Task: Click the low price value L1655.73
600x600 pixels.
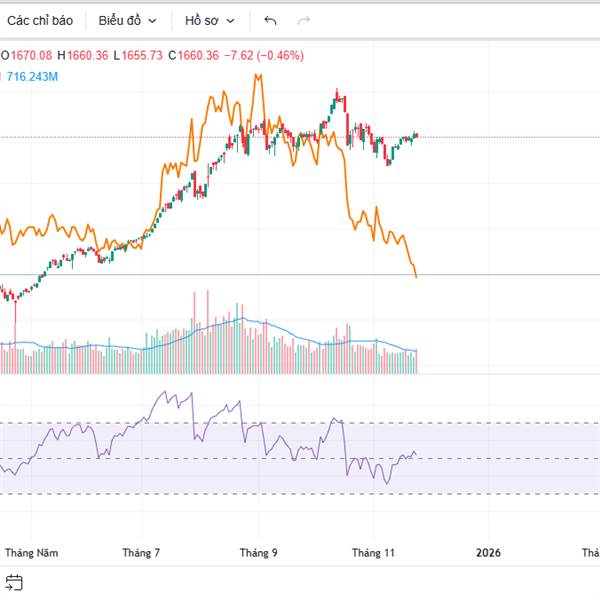Action: pyautogui.click(x=138, y=56)
